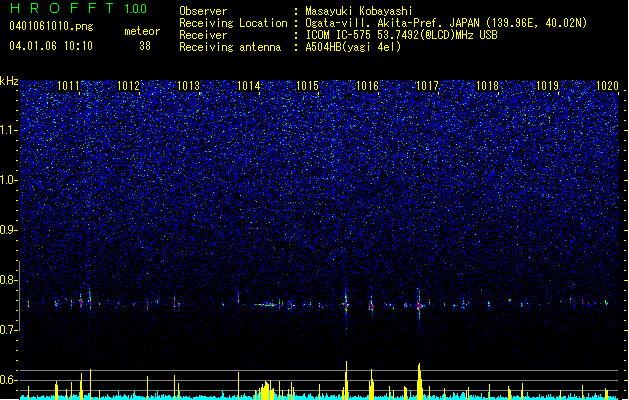Click the 1018 time marker label
The width and height of the screenshot is (629, 400).
pos(487,85)
